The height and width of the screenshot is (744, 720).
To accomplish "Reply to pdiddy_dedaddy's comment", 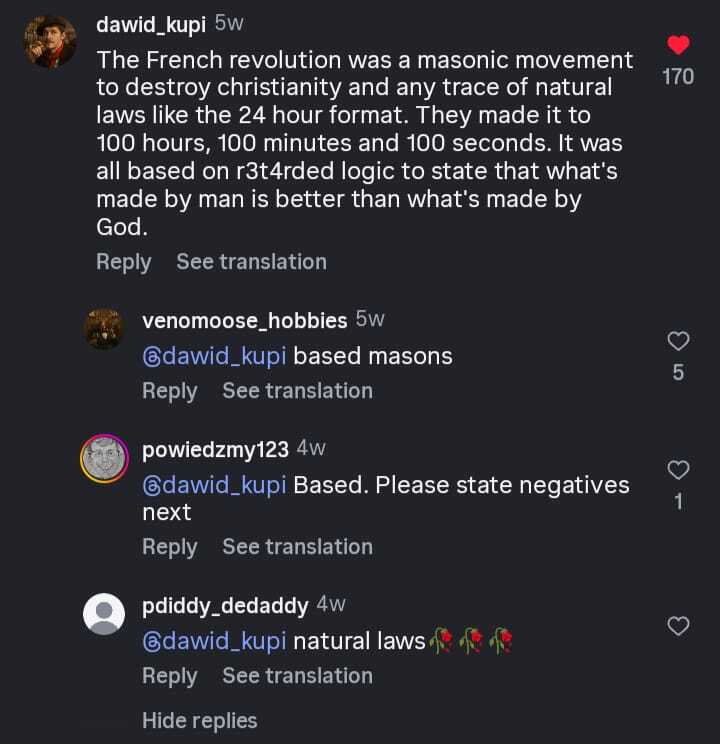I will [169, 675].
